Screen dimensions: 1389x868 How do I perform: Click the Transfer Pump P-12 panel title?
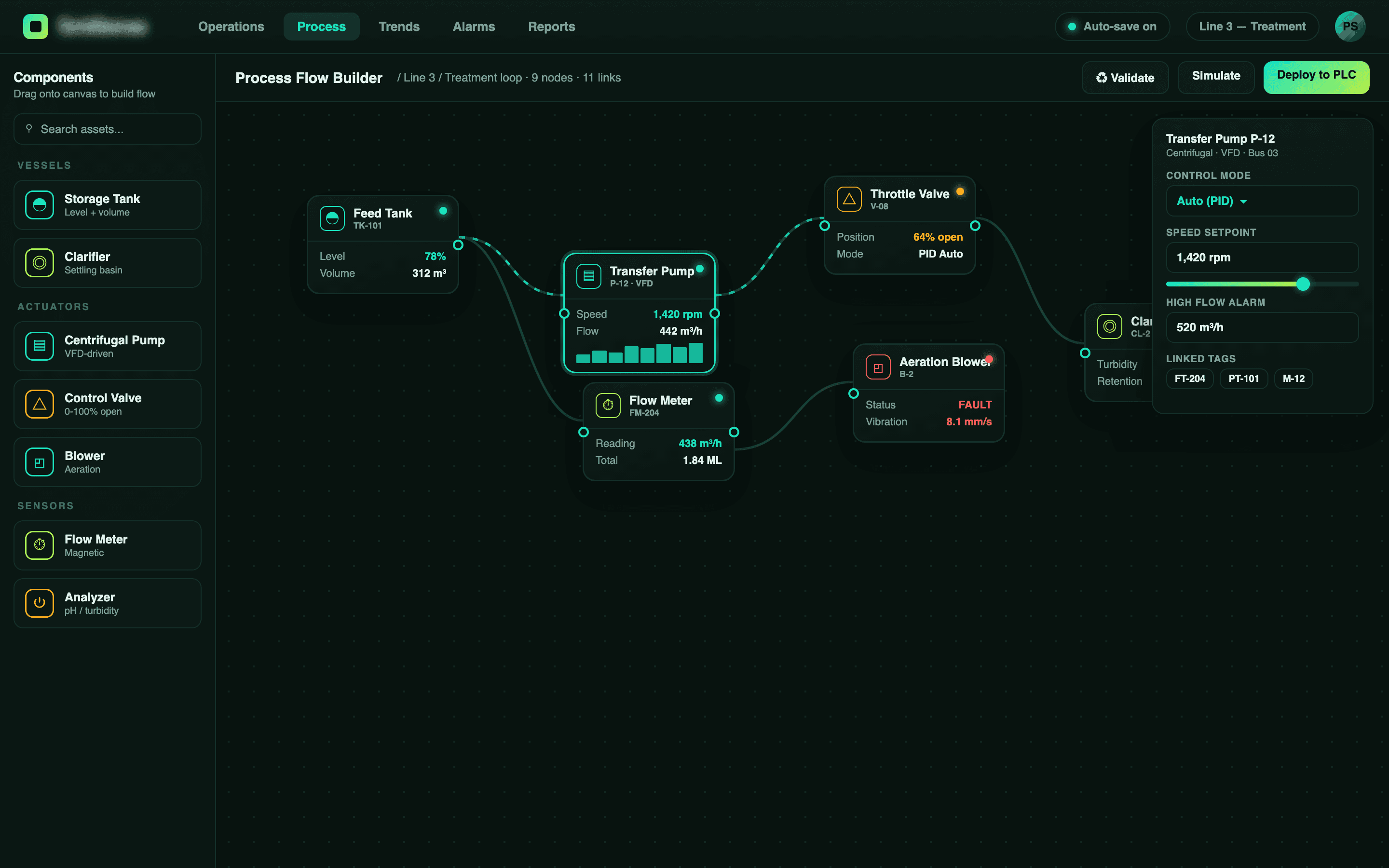point(1220,138)
